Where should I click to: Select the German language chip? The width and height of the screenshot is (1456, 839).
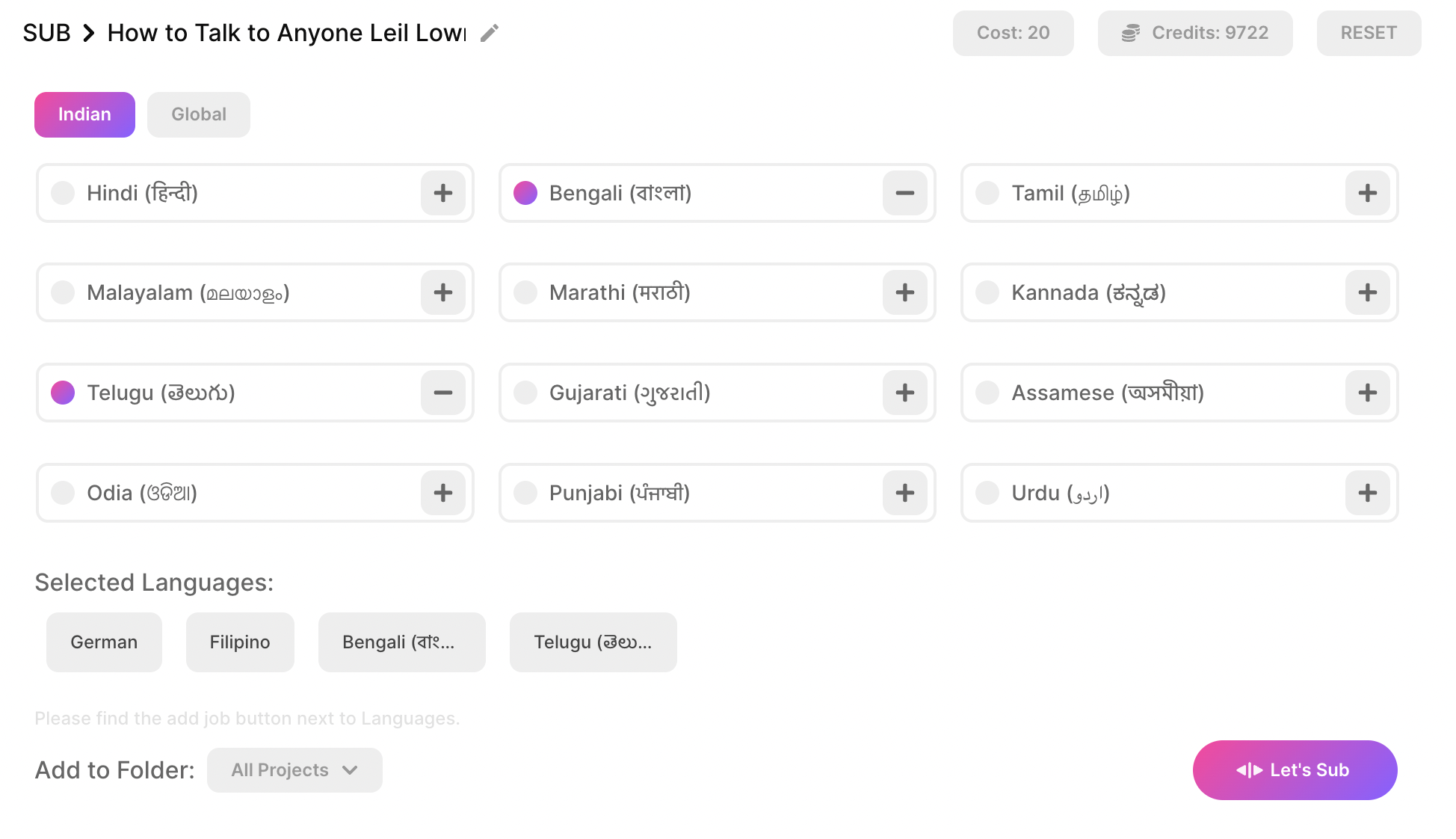(x=103, y=642)
